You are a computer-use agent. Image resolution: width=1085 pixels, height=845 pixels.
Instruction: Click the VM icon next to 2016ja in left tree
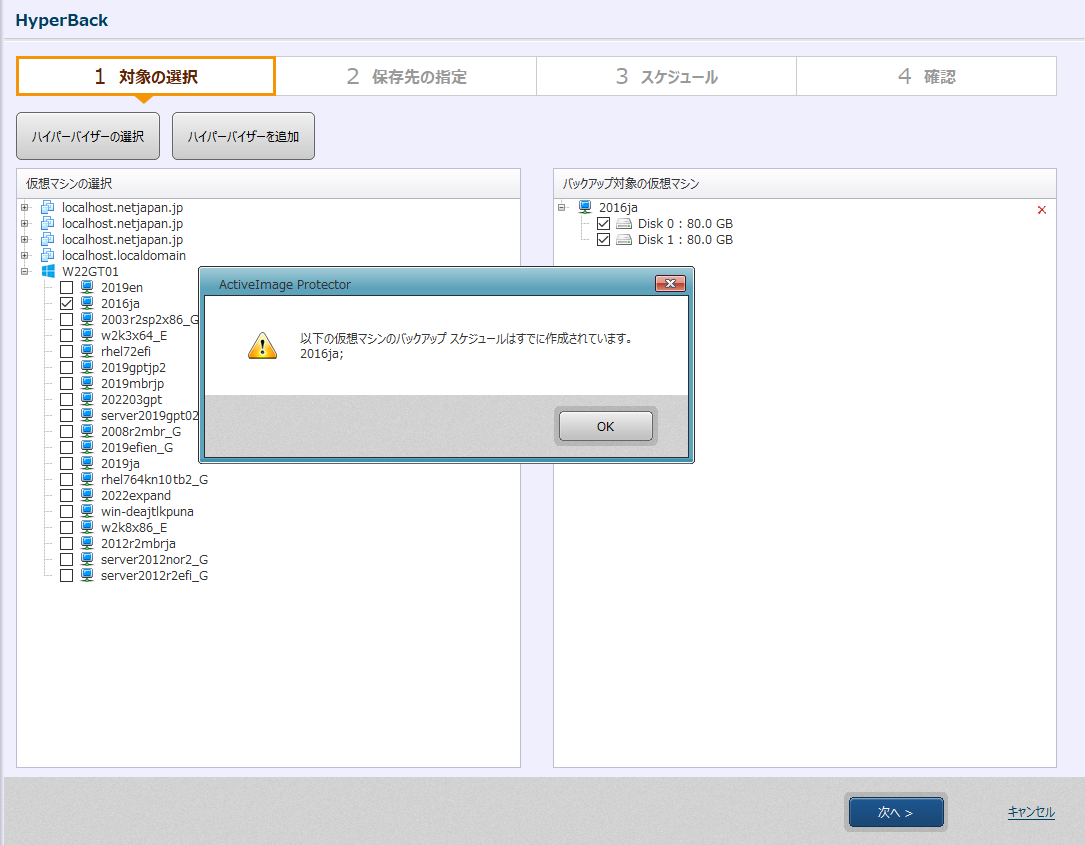click(x=86, y=303)
